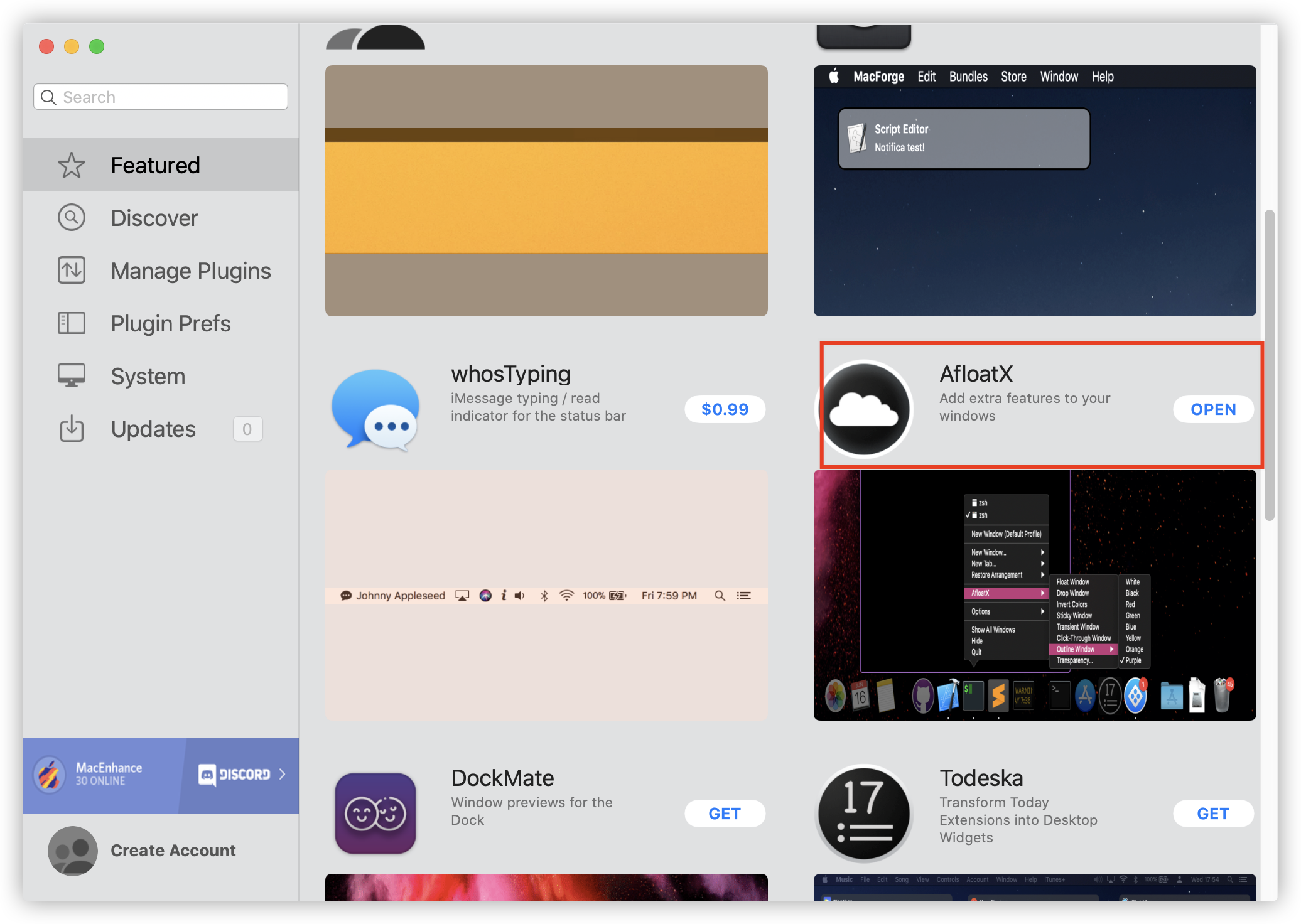Click the Discover magnifying glass icon
Viewport: 1301px width, 924px height.
point(72,217)
